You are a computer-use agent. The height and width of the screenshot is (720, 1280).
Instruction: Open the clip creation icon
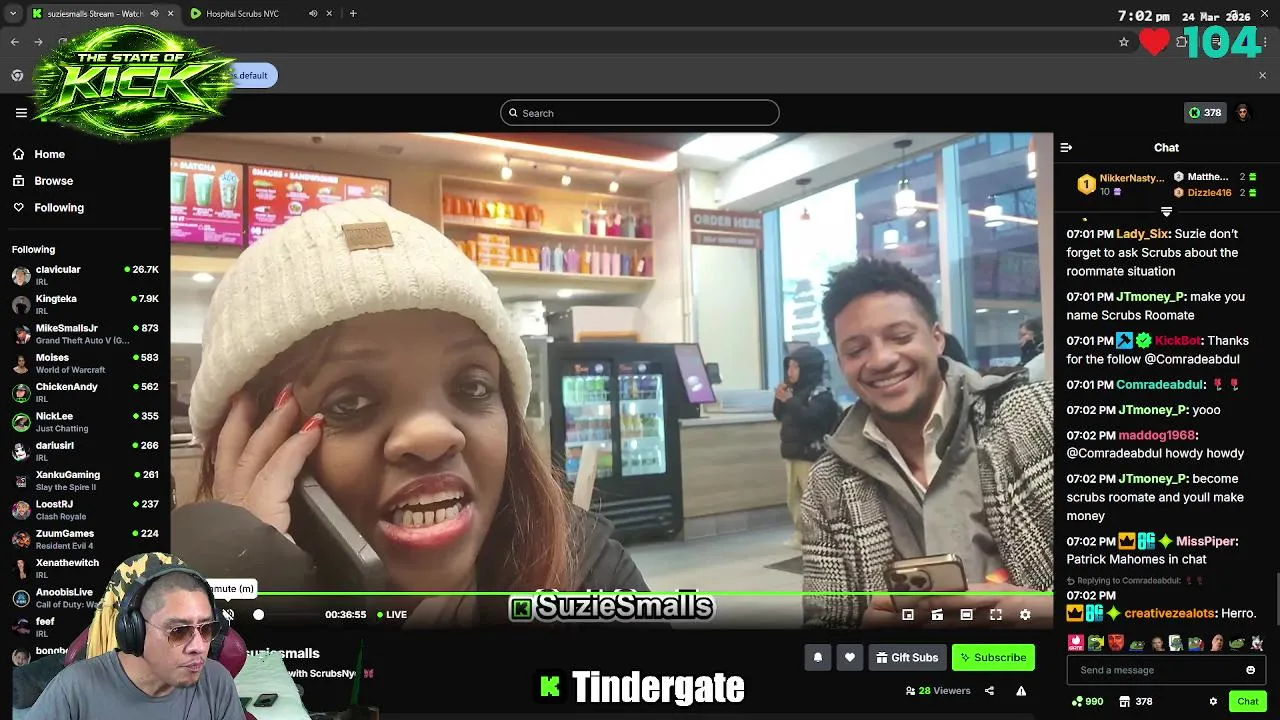tap(937, 614)
